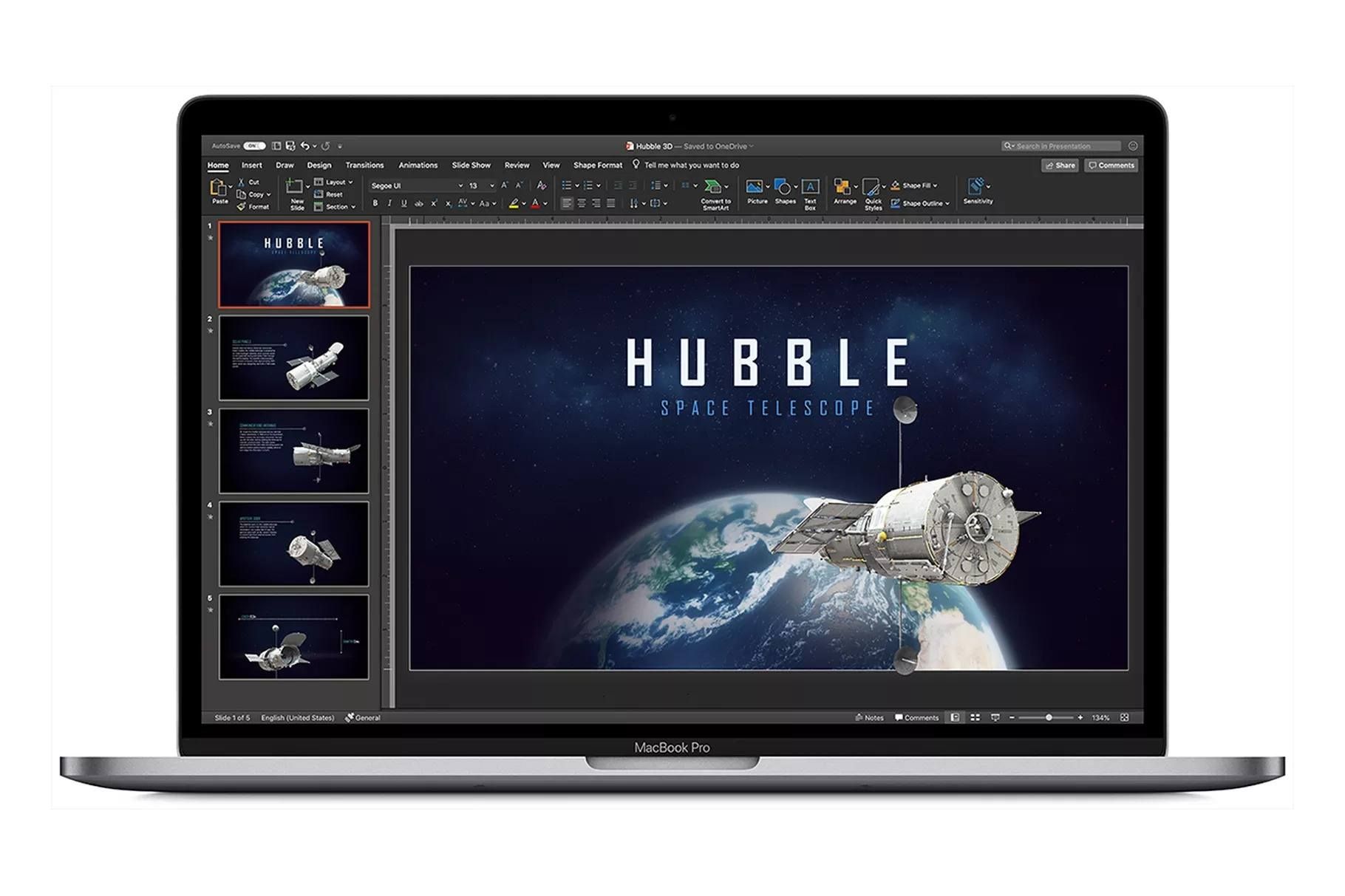This screenshot has width=1345, height=896.
Task: Insert a Picture from the ribbon
Action: [755, 186]
